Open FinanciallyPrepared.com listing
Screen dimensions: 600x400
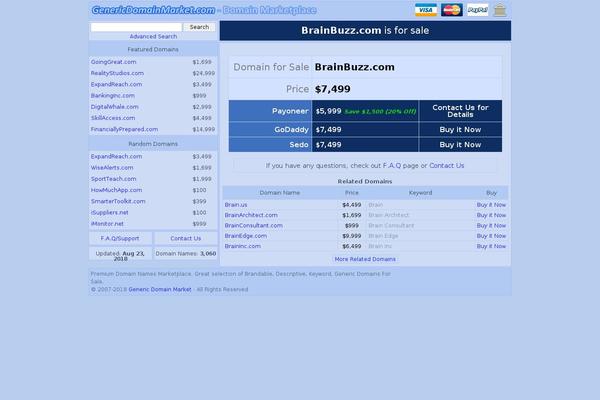click(x=124, y=129)
